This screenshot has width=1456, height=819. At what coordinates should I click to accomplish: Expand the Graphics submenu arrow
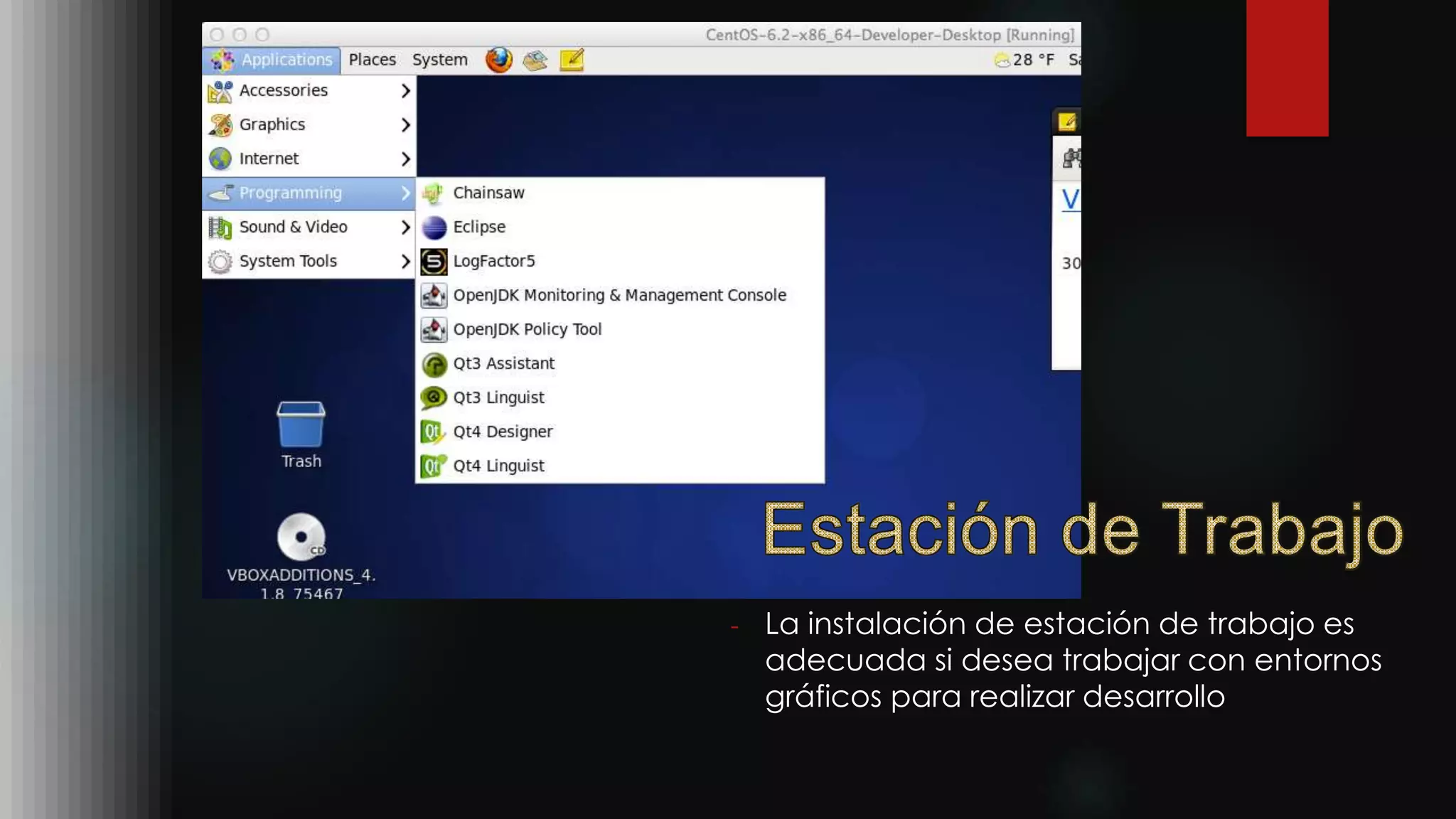tap(405, 125)
